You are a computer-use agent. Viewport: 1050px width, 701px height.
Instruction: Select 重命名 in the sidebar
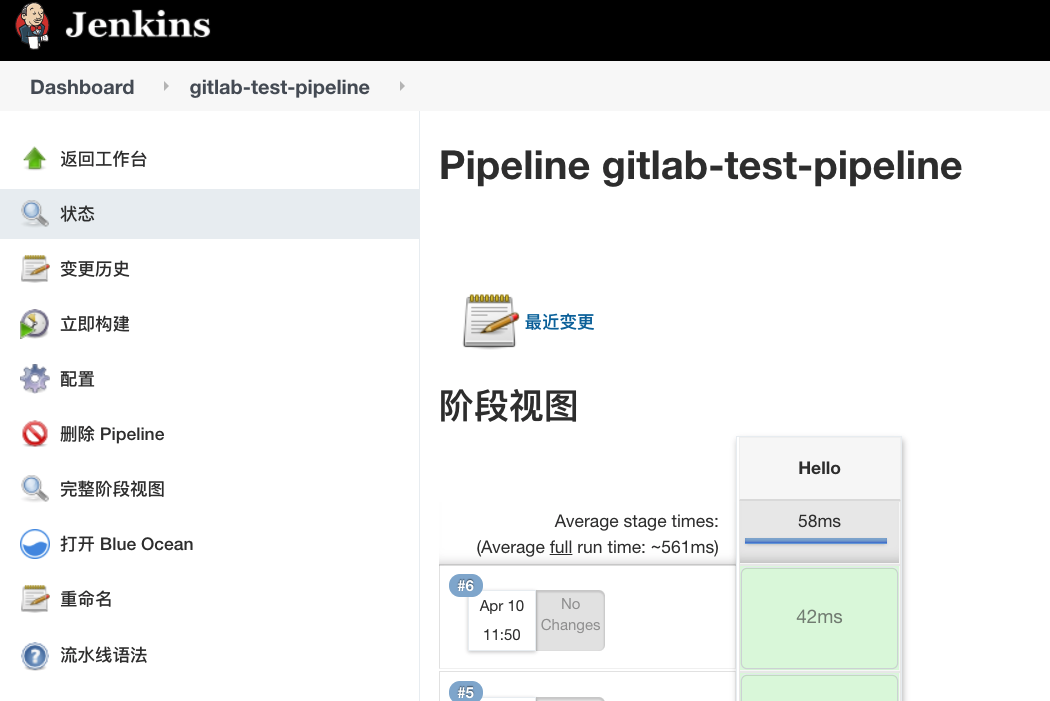86,599
